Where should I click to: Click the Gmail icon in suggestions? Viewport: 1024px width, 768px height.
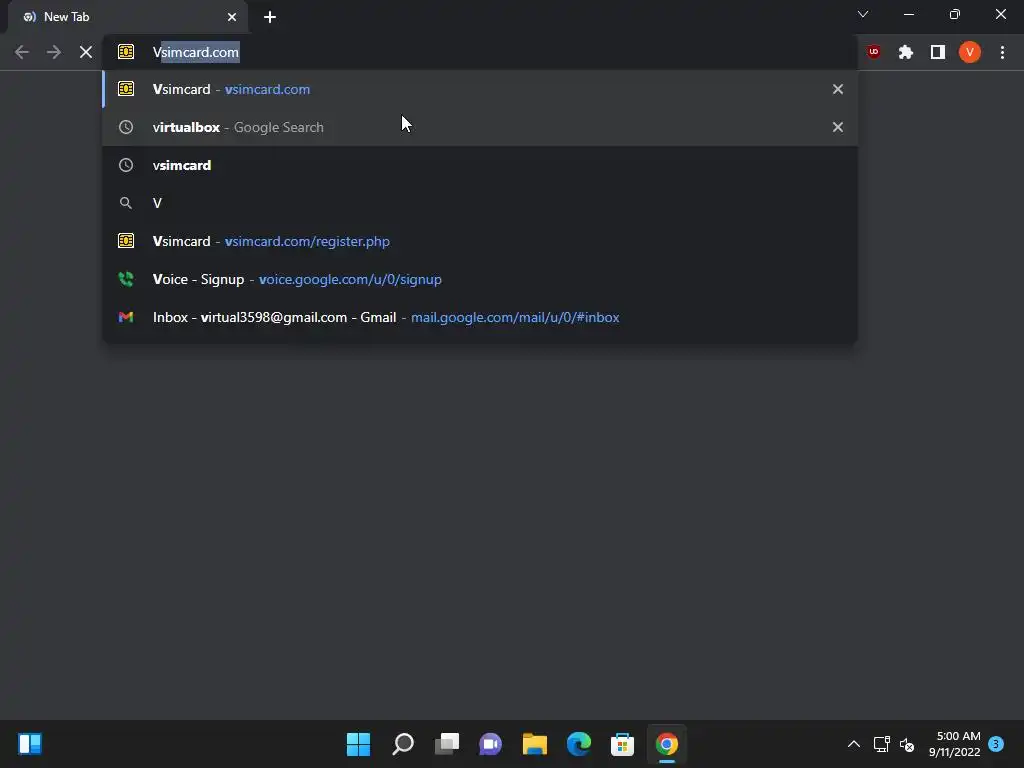[126, 317]
